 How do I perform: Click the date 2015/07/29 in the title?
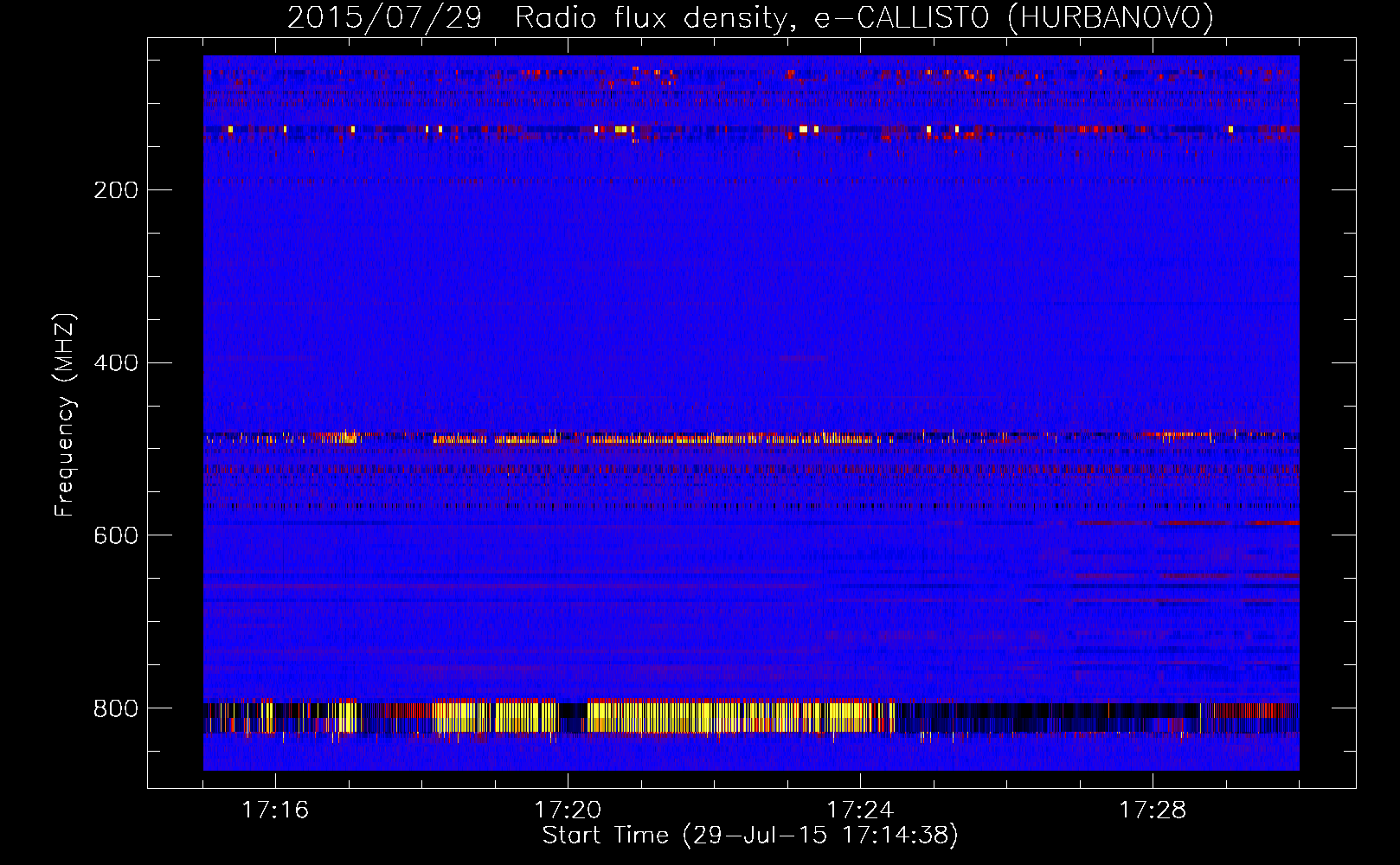pyautogui.click(x=383, y=18)
